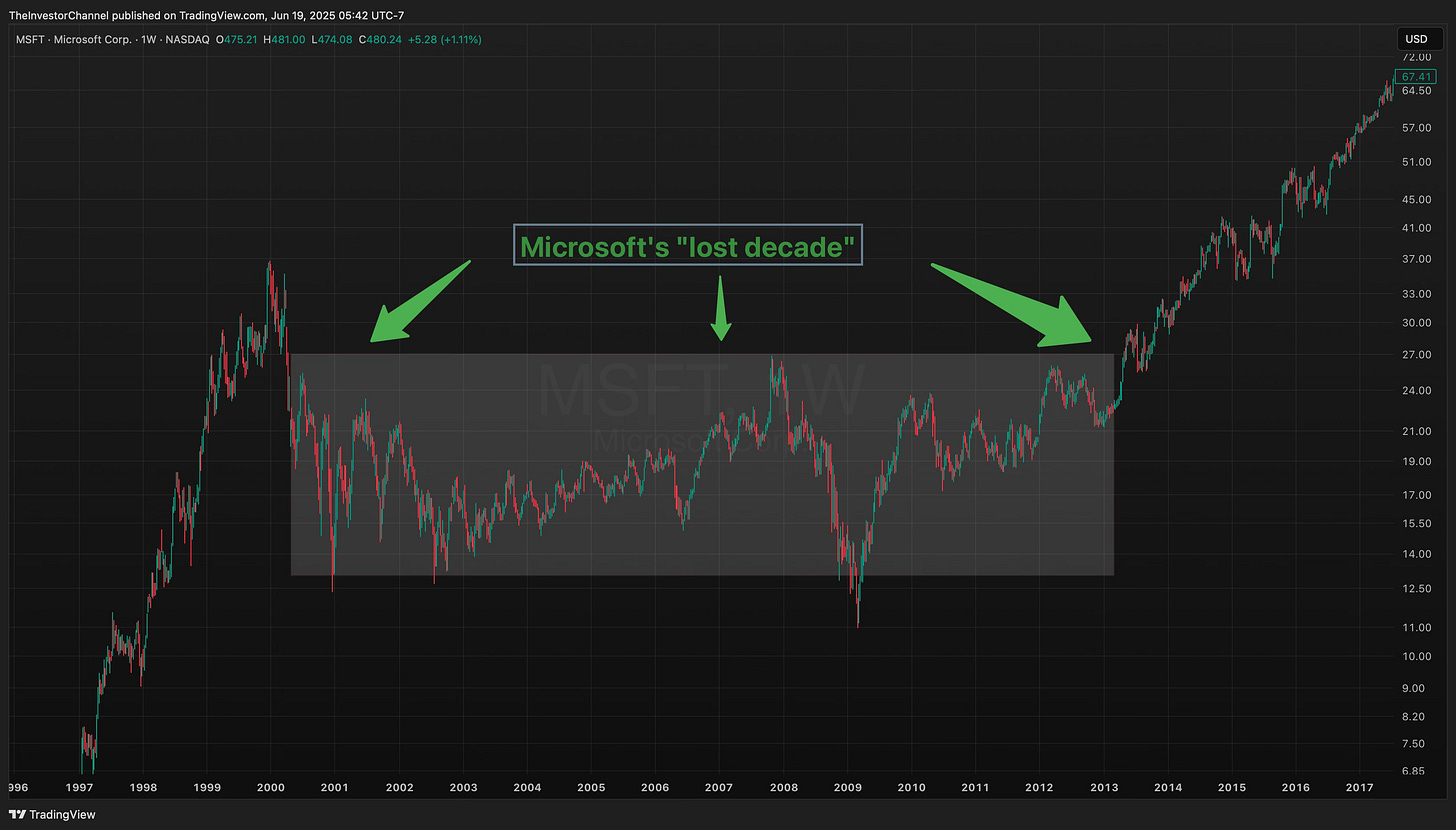This screenshot has height=830, width=1456.
Task: Click the 2017 year label on time axis
Action: (x=1360, y=787)
